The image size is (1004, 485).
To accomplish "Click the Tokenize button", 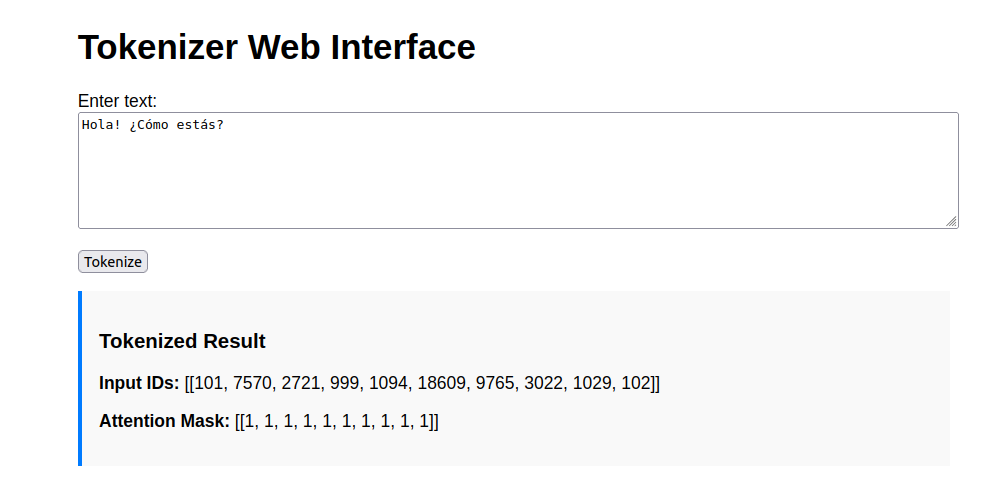I will tap(113, 262).
